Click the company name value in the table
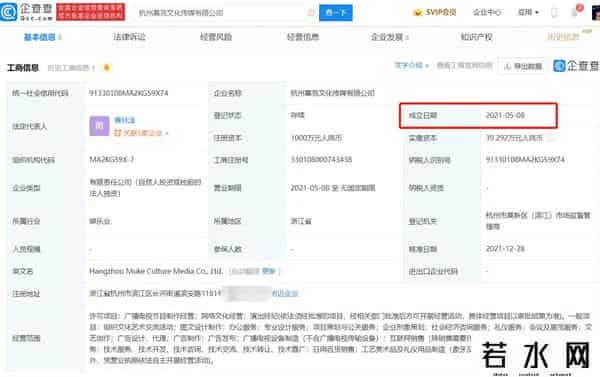Screen dimensions: 600x377 [x=332, y=93]
